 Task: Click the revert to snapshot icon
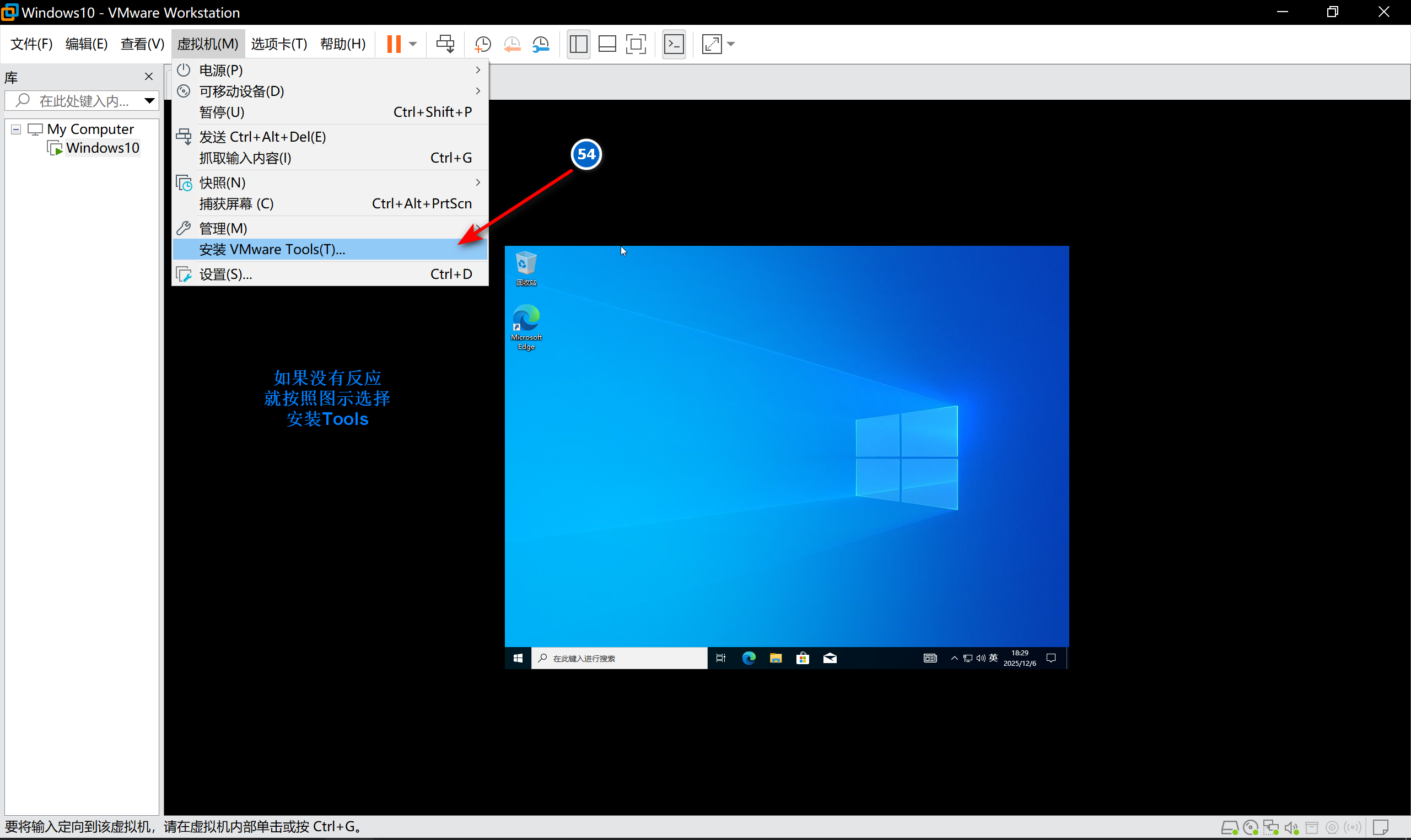pos(511,44)
